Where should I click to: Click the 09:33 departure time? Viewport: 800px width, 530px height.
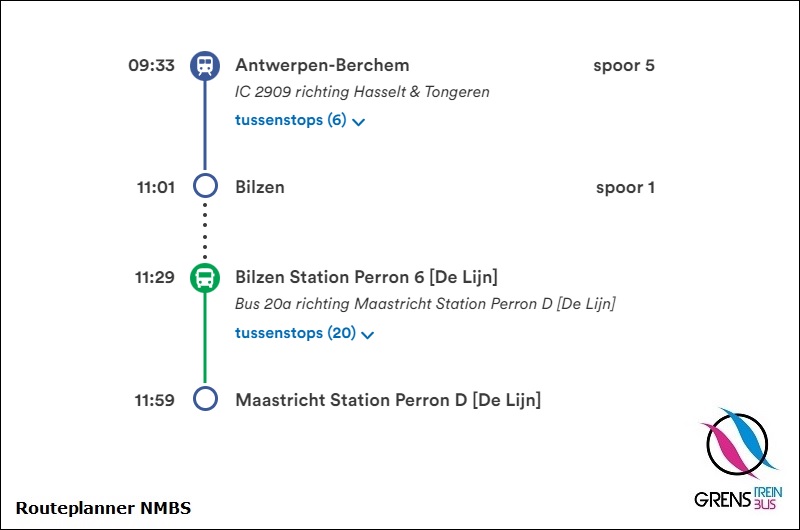tap(152, 65)
